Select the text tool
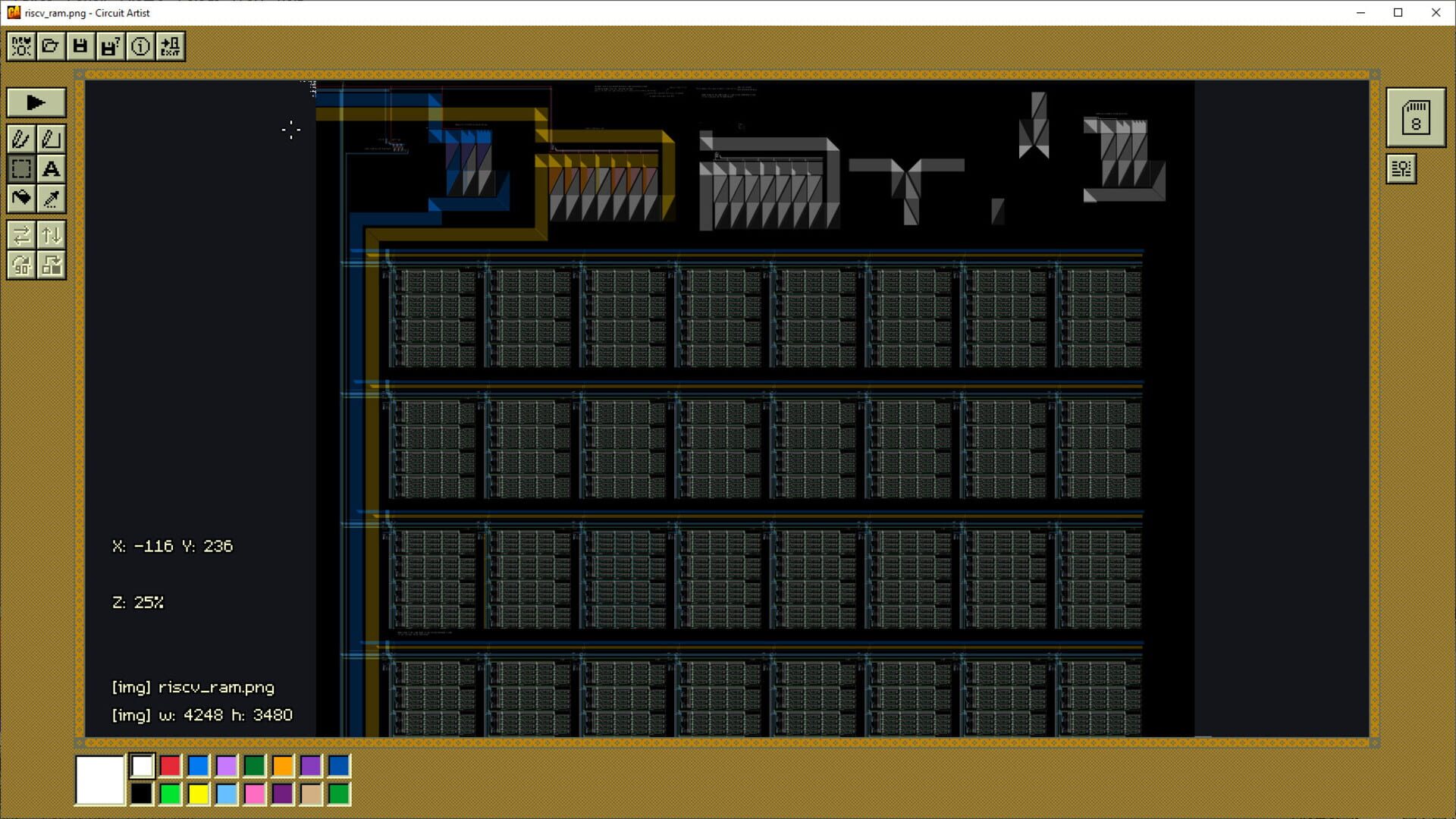The width and height of the screenshot is (1456, 819). tap(51, 169)
